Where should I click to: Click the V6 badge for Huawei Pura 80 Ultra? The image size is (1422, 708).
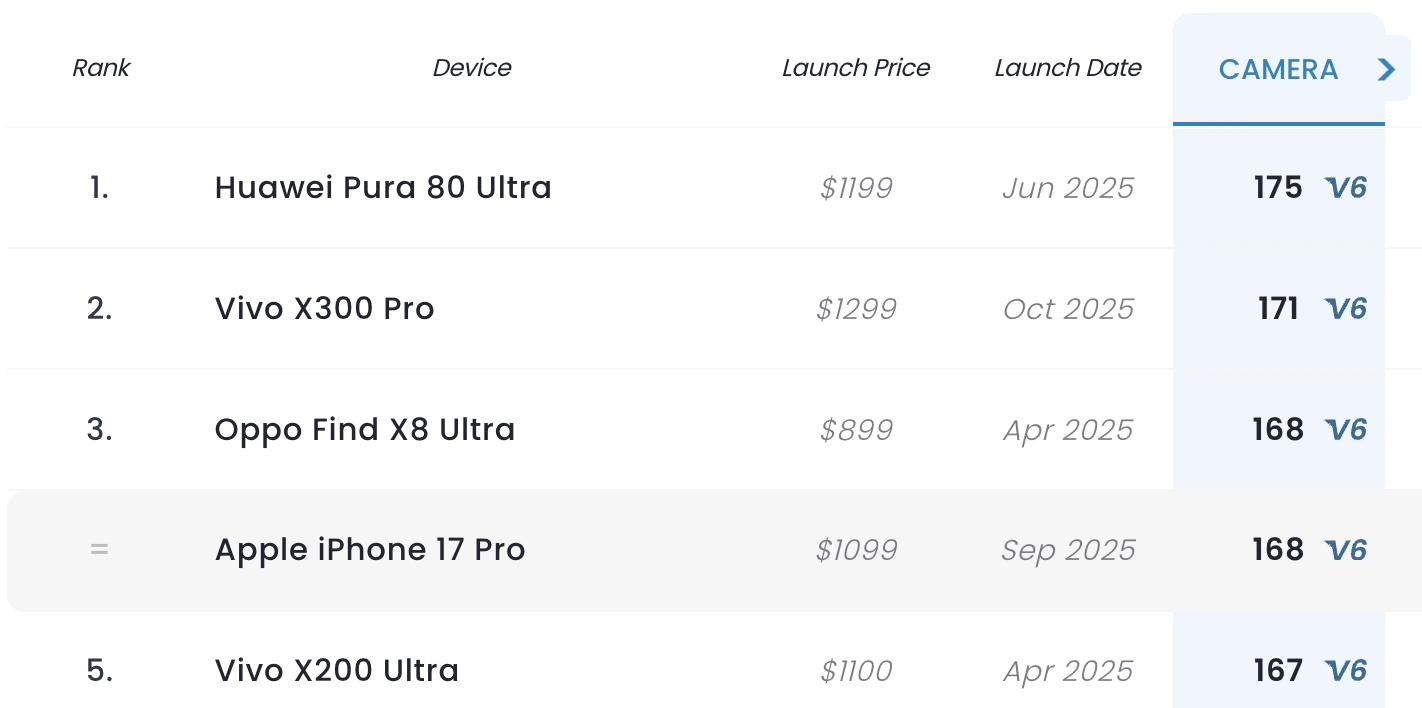tap(1345, 188)
